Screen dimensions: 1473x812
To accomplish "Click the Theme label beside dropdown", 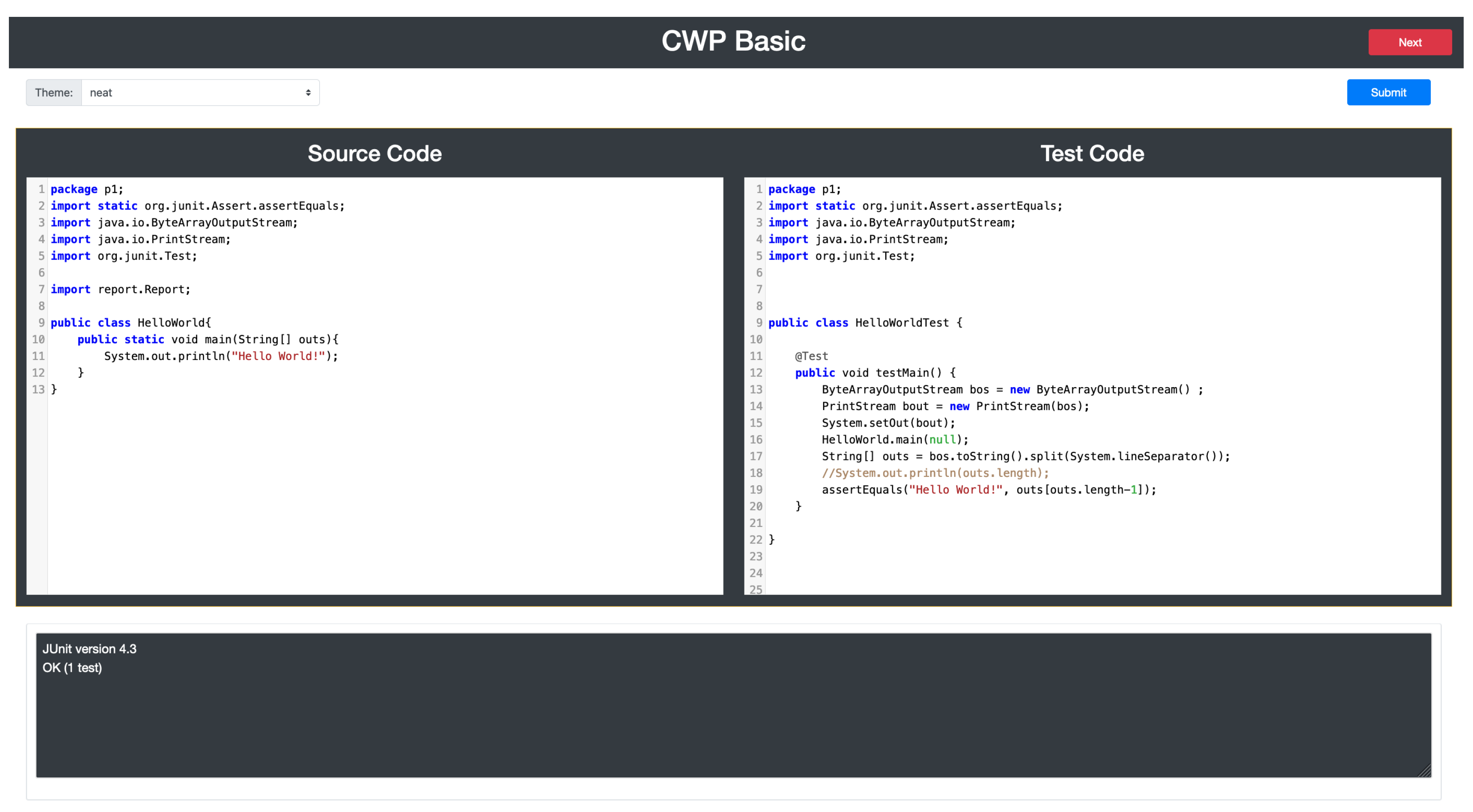I will point(54,93).
